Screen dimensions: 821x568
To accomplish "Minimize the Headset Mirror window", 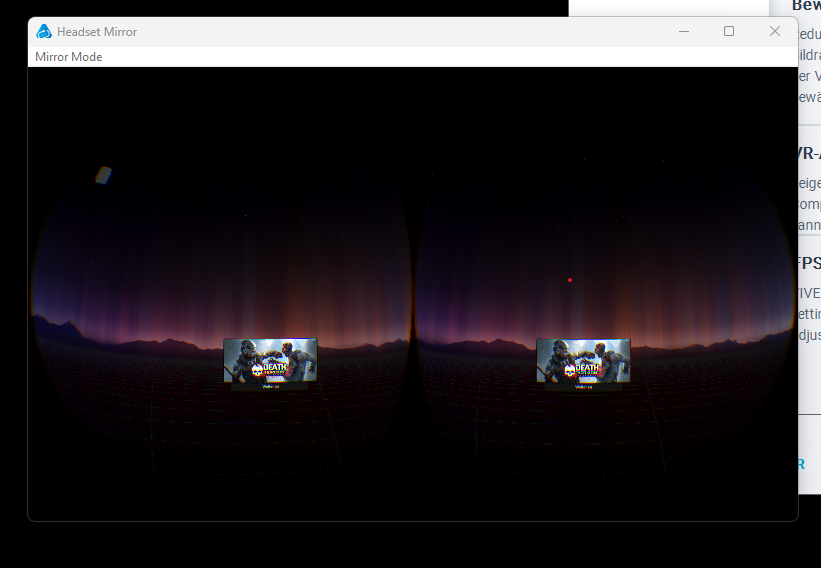I will point(684,31).
